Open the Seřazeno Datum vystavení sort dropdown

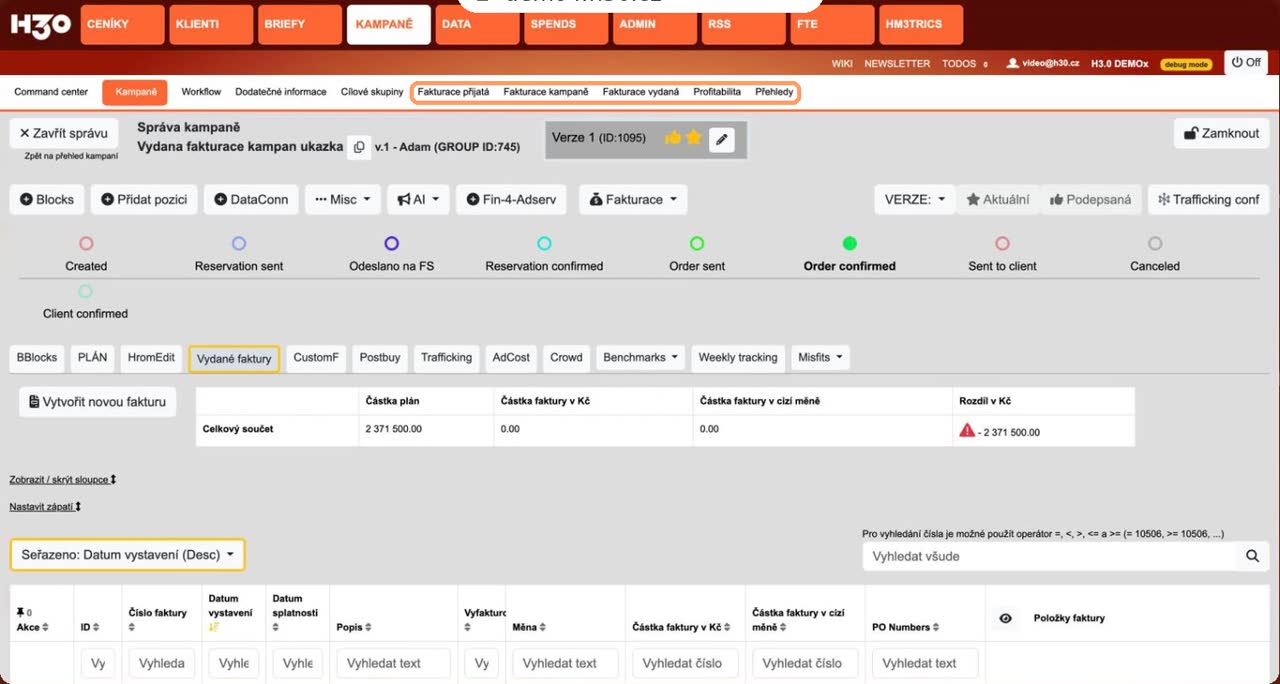click(x=127, y=554)
